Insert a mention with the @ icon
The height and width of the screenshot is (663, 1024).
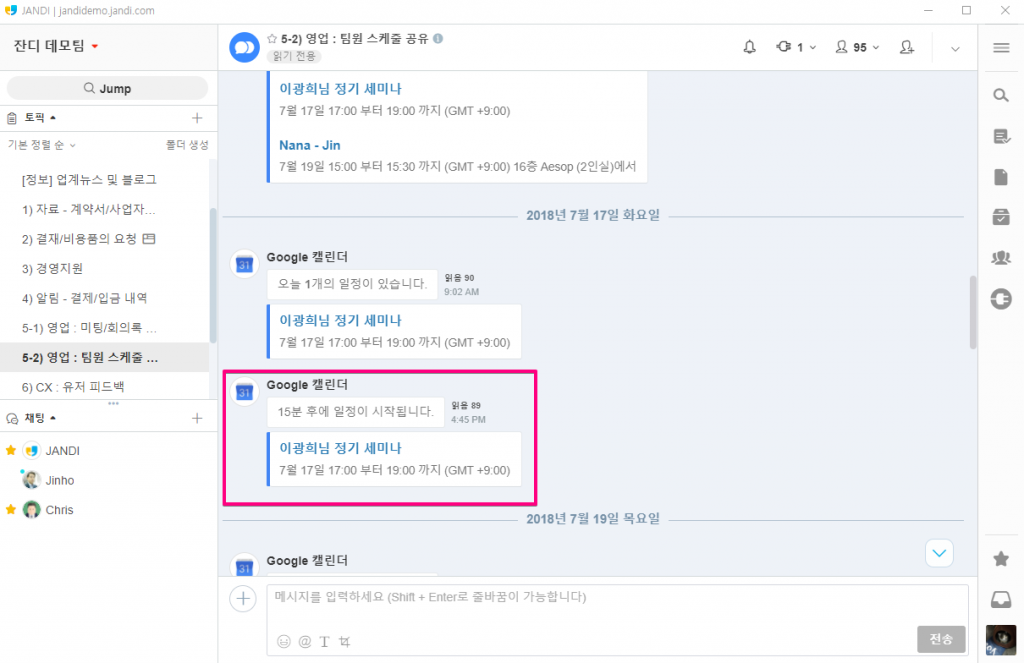[x=304, y=641]
